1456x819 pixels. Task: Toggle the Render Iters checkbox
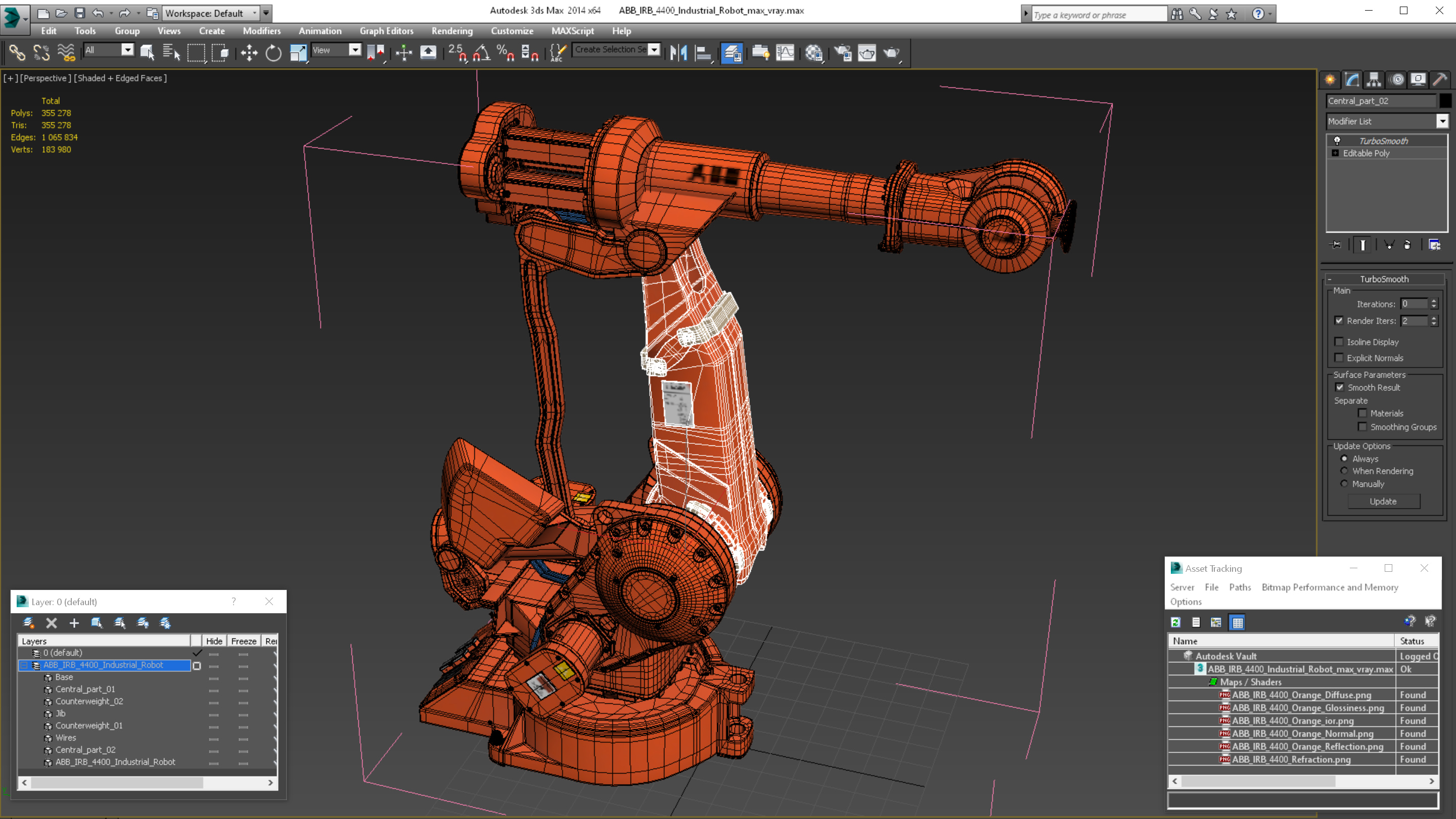point(1339,321)
